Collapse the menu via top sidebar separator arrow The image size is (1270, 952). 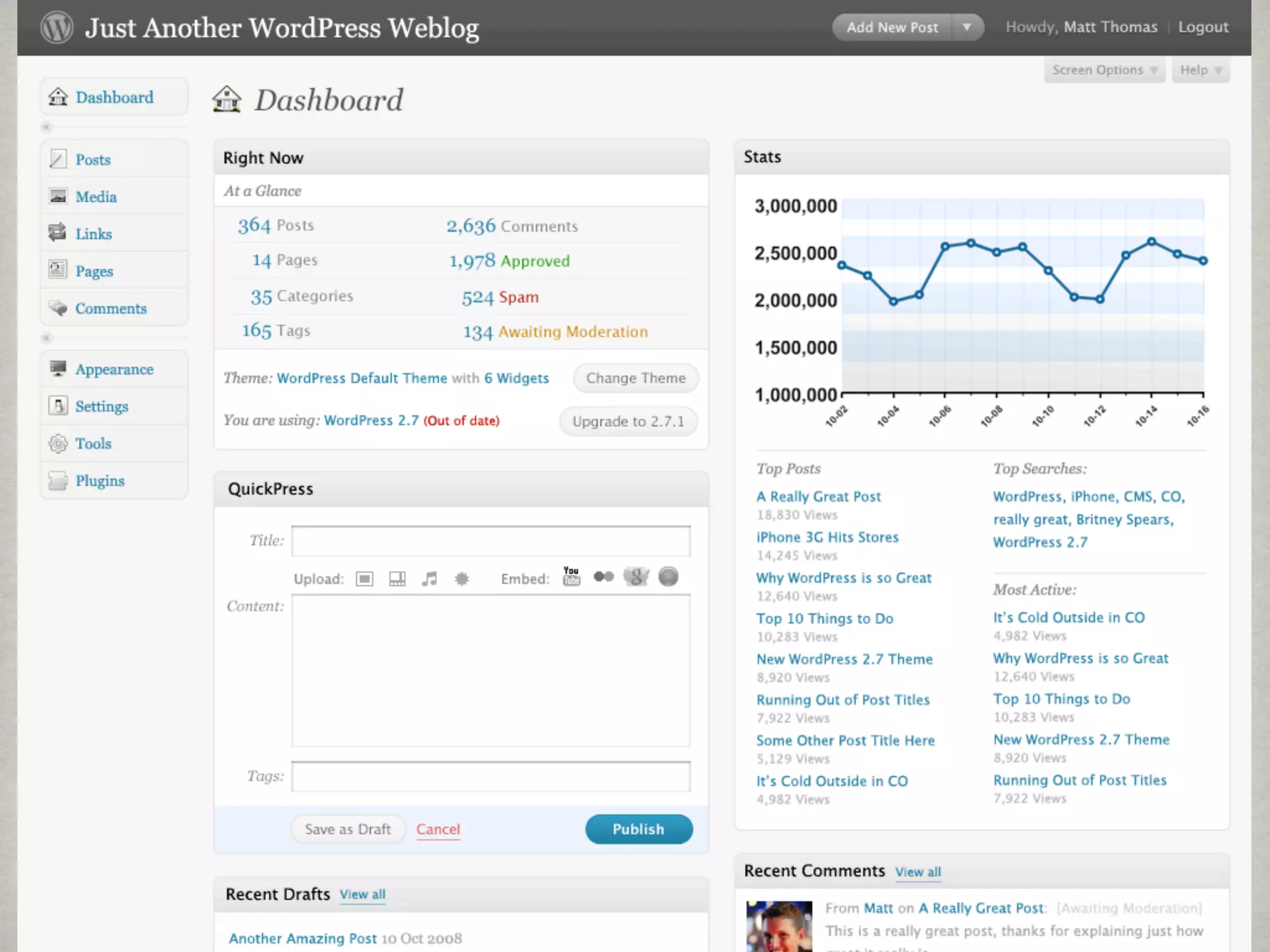point(47,128)
